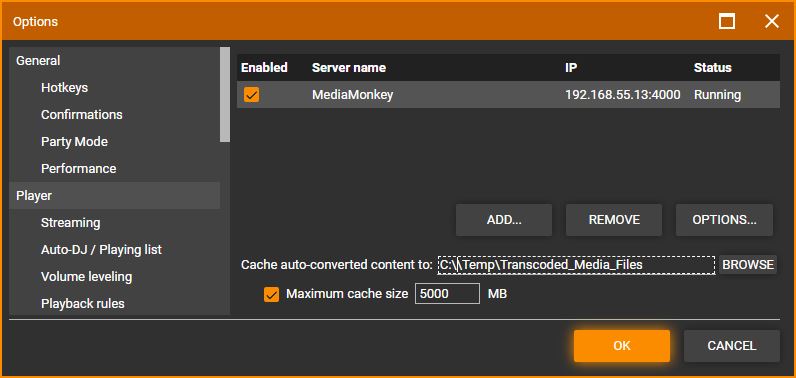Open the Party Mode settings page
Screen dimensions: 796x378
click(74, 141)
